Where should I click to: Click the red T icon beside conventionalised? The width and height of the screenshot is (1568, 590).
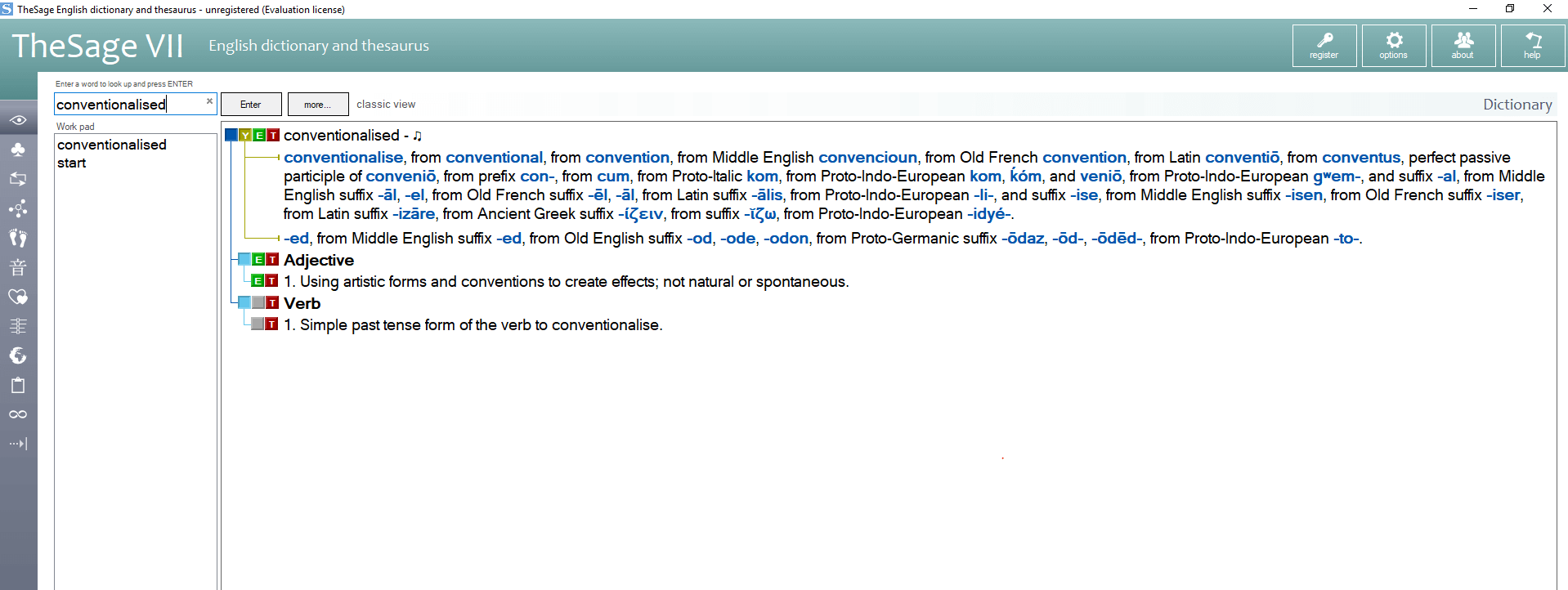point(273,136)
